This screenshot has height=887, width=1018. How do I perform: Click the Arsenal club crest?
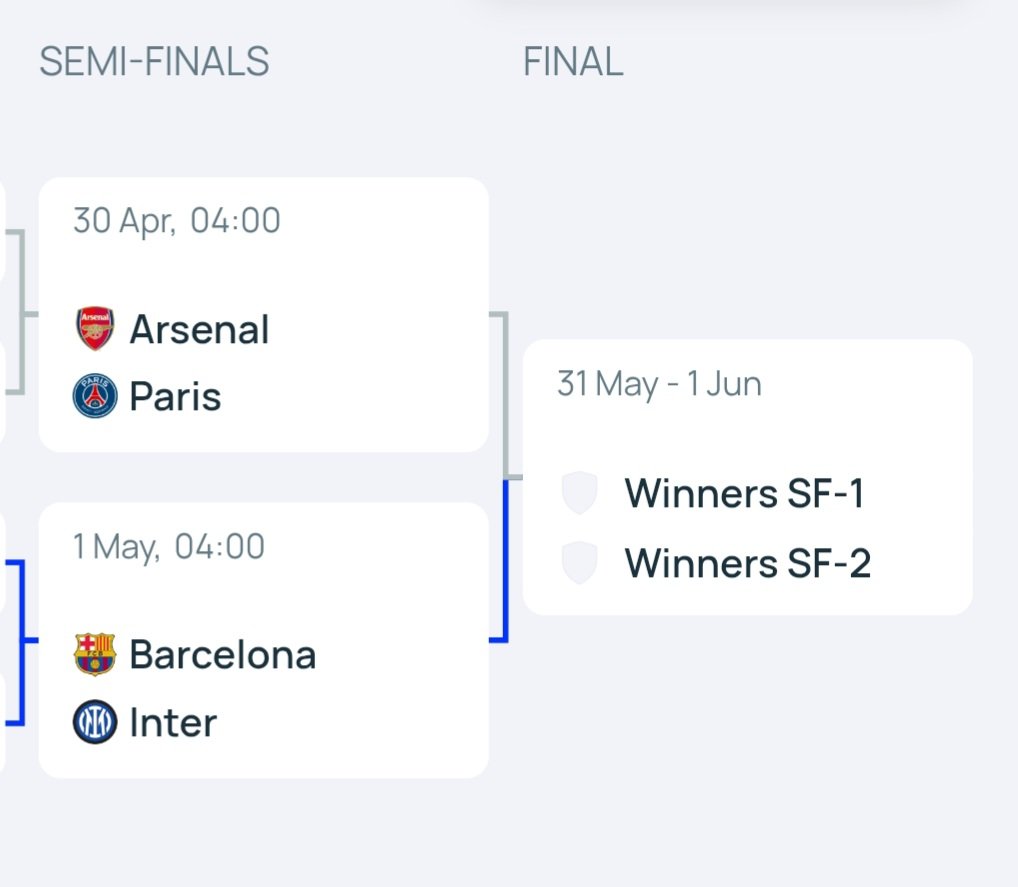tap(95, 328)
